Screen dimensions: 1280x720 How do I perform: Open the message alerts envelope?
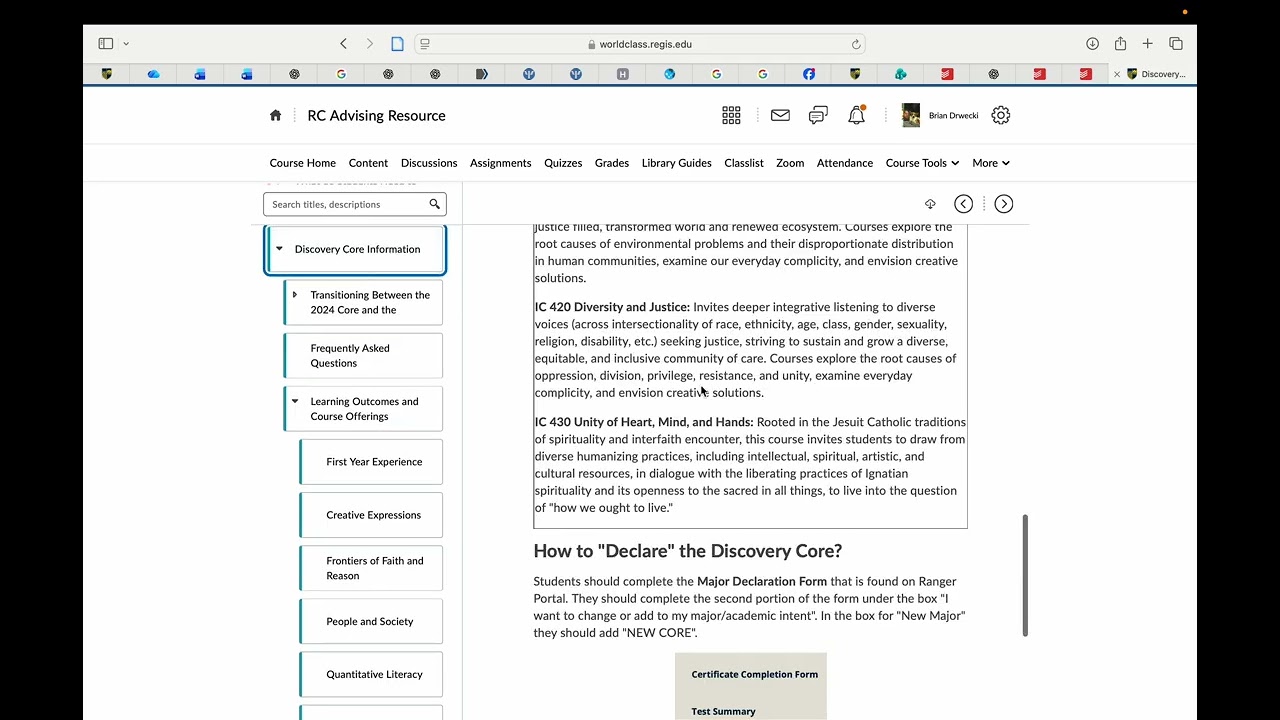[x=780, y=115]
